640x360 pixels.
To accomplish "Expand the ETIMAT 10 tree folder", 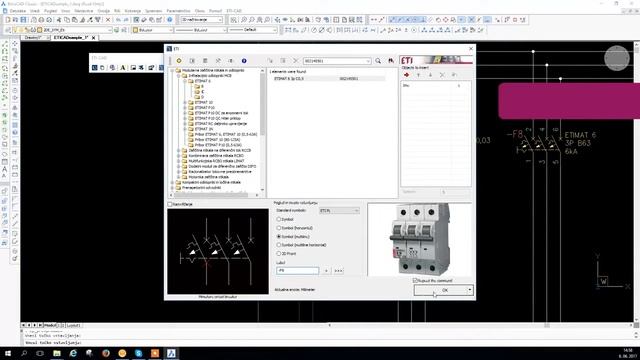I will [185, 102].
